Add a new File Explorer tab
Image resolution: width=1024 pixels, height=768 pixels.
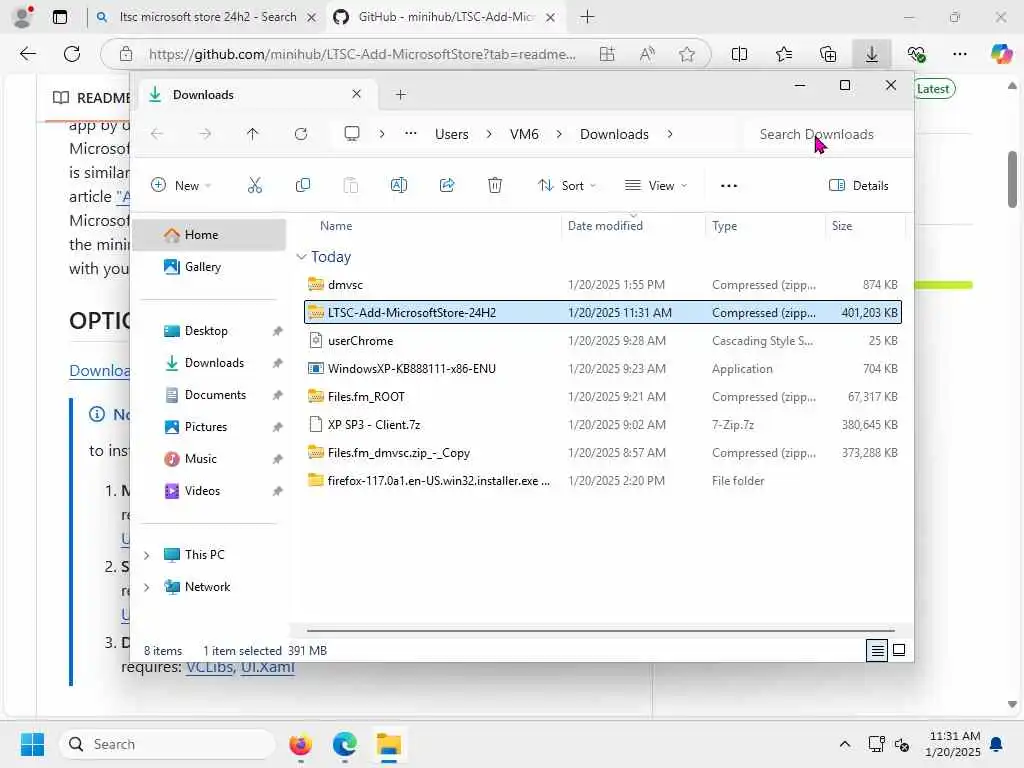coord(400,95)
